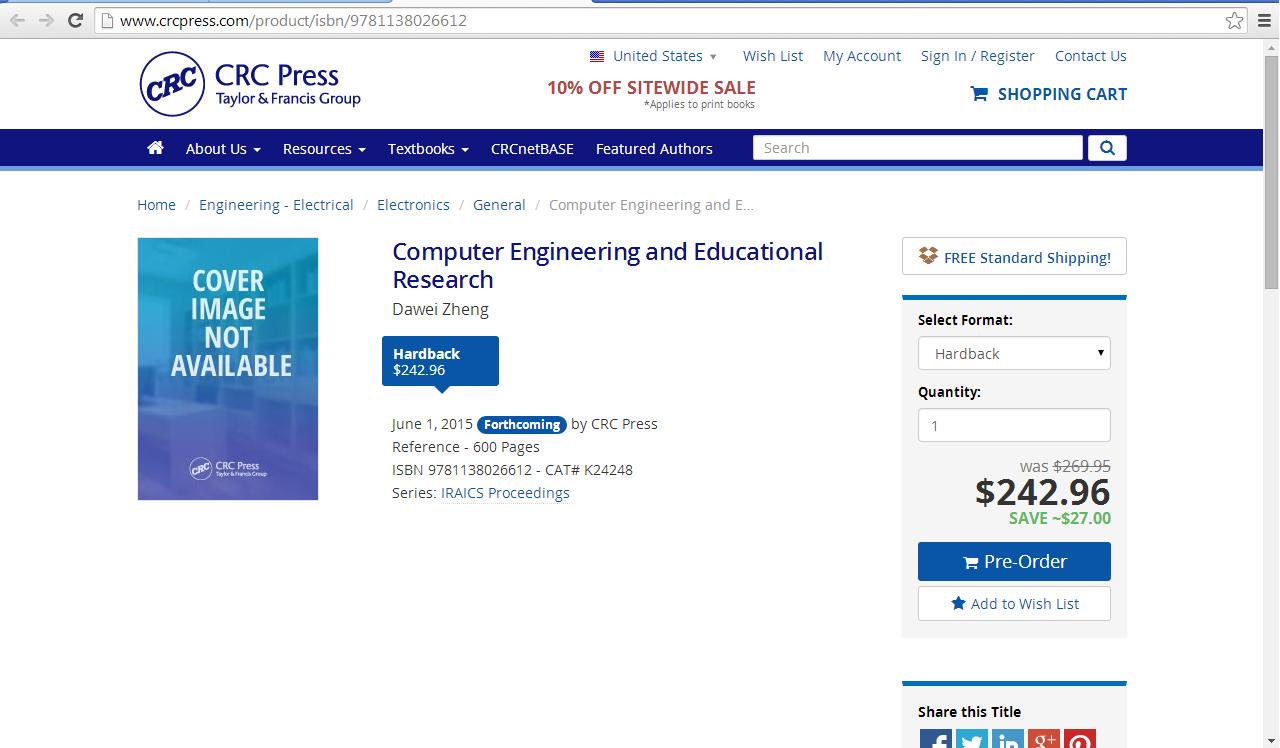The image size is (1280, 748).
Task: Share this title on Twitter
Action: point(972,740)
